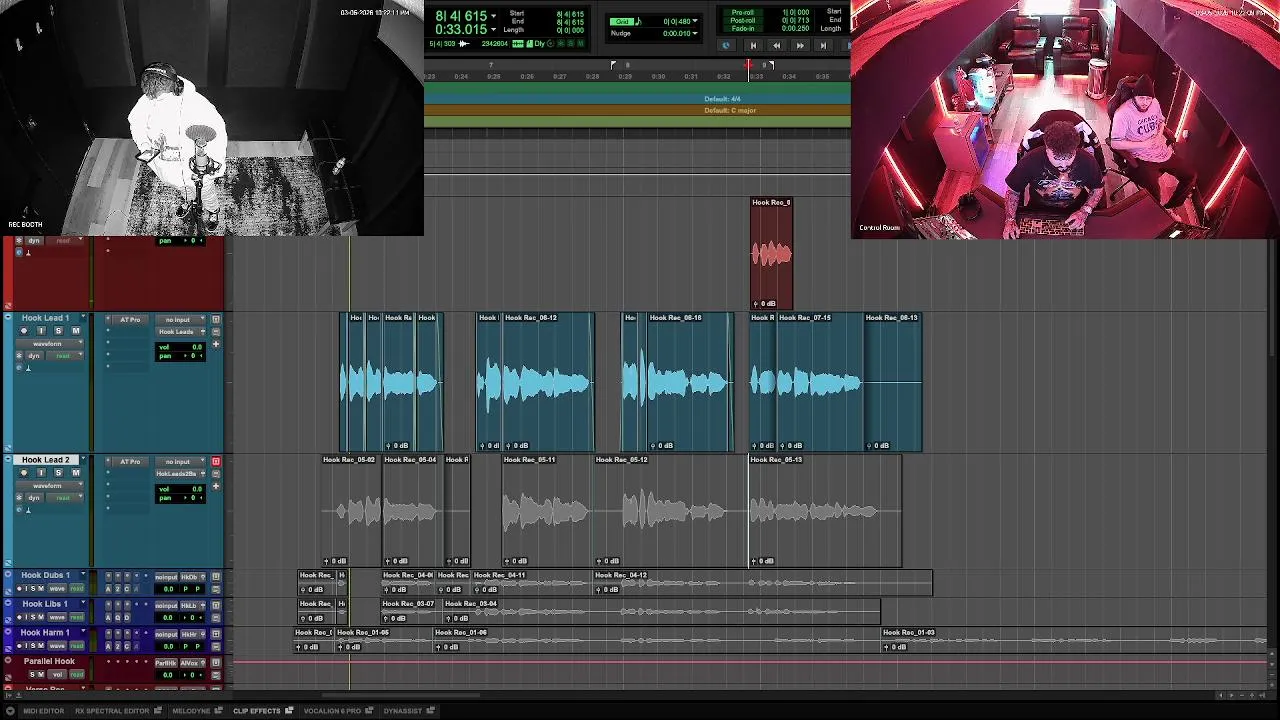Open Hook Lead 1 playlist selector arrow

pos(83,317)
